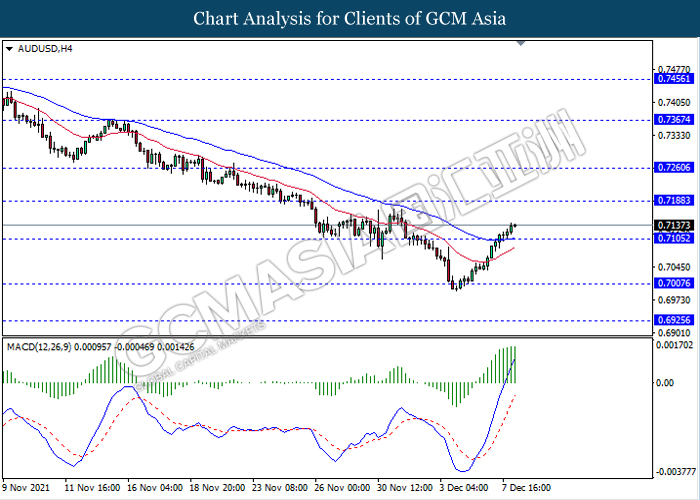Click the 11 Nov 16:00 time label
700x500 pixels.
pos(92,488)
